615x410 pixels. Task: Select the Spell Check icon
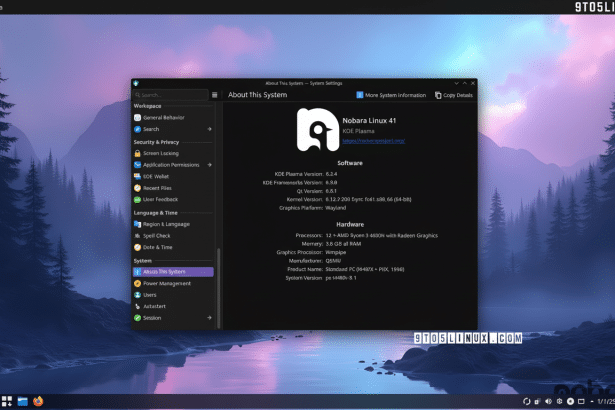pos(137,236)
